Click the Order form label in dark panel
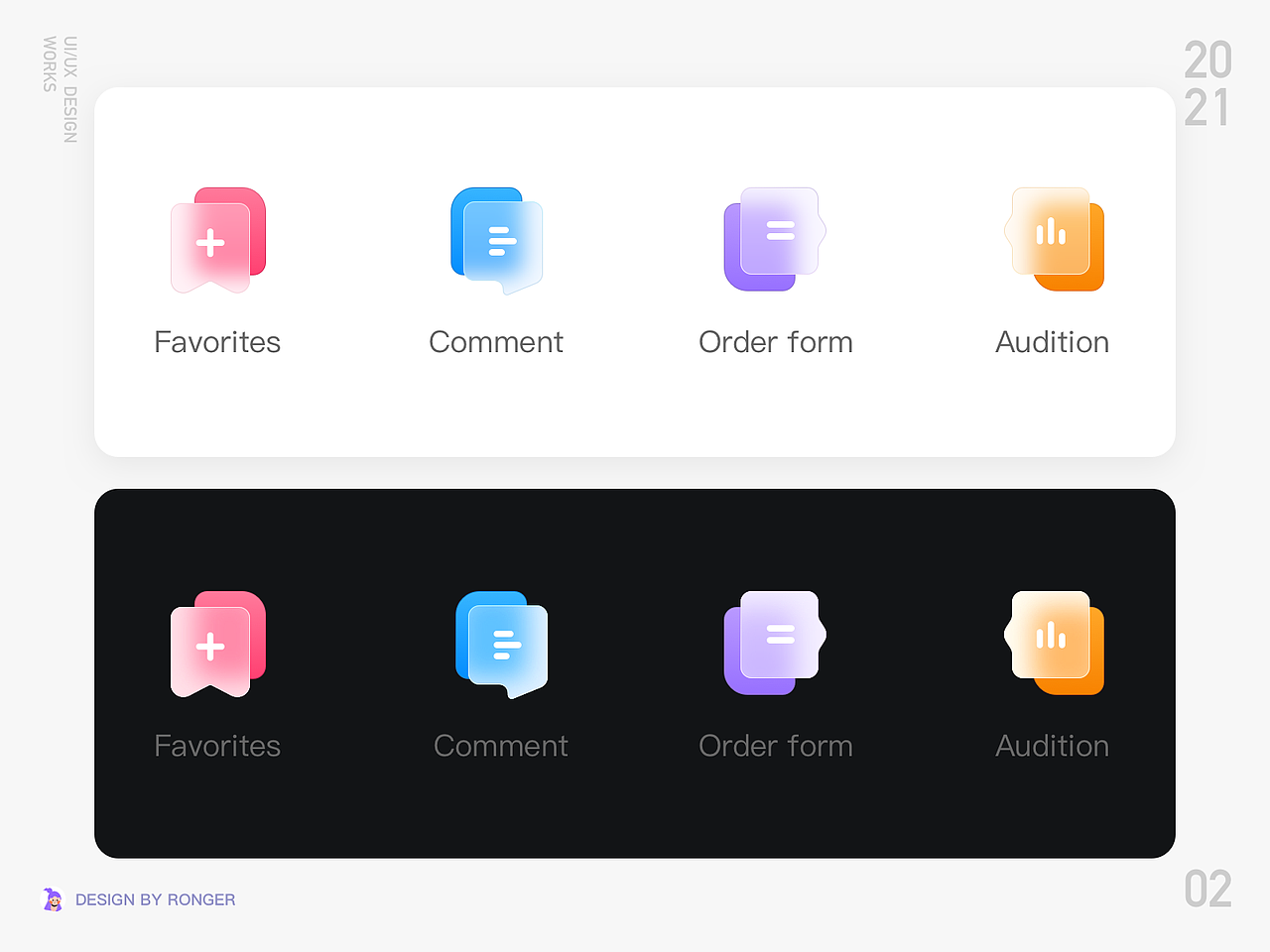The width and height of the screenshot is (1270, 952). [776, 746]
